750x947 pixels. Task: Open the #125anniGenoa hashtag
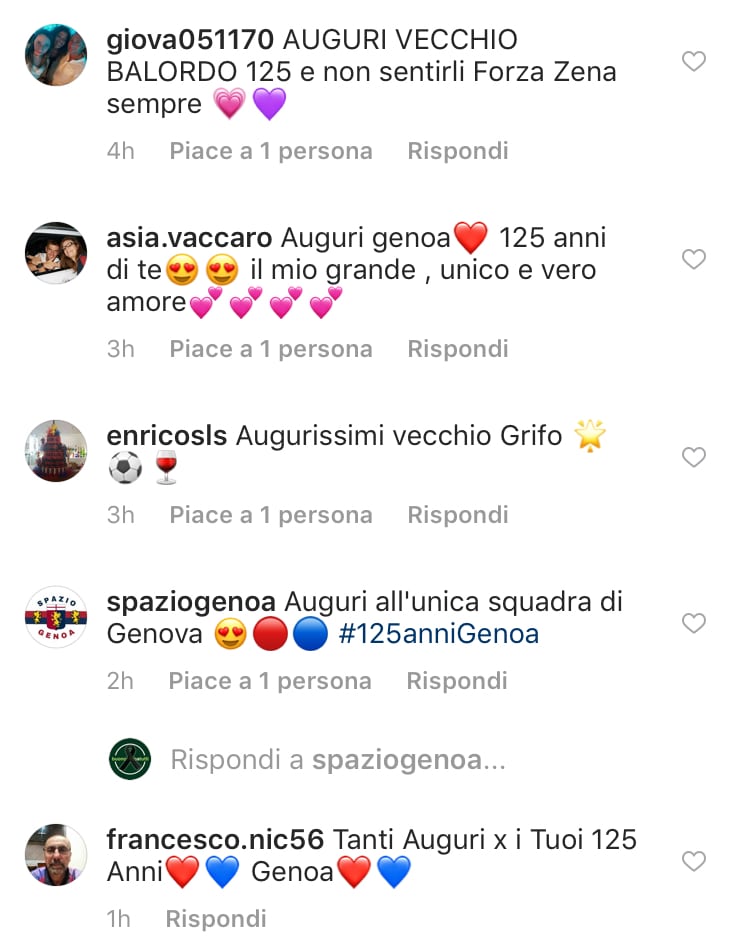439,634
